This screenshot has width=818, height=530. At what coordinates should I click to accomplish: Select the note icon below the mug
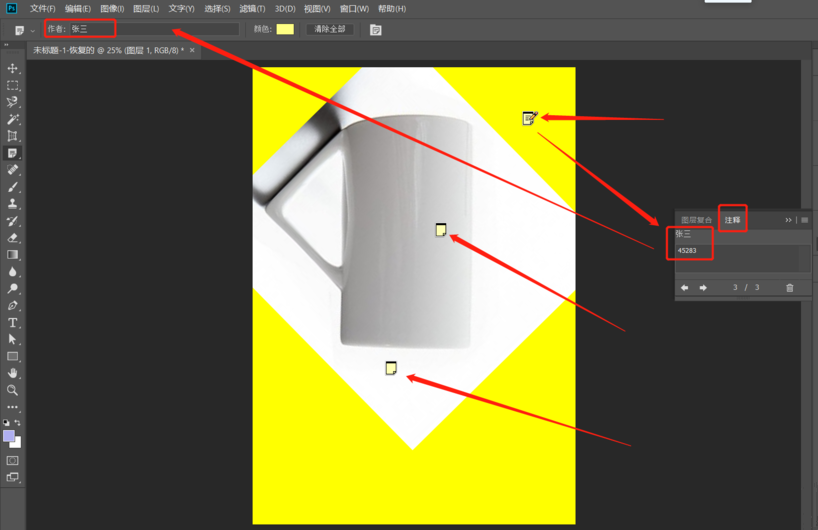tap(391, 368)
